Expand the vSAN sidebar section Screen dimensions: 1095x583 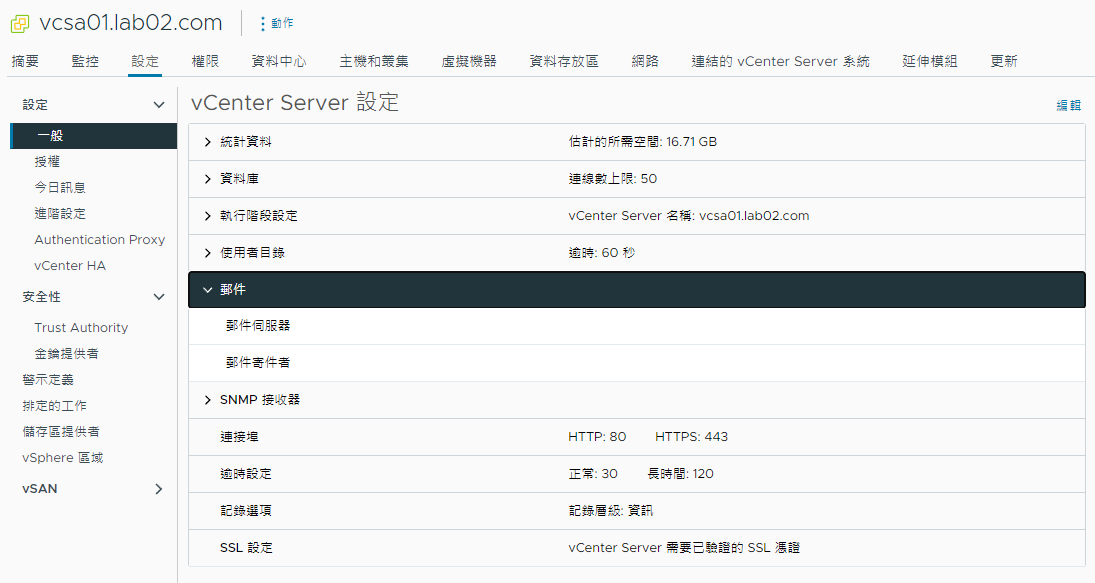(x=159, y=489)
